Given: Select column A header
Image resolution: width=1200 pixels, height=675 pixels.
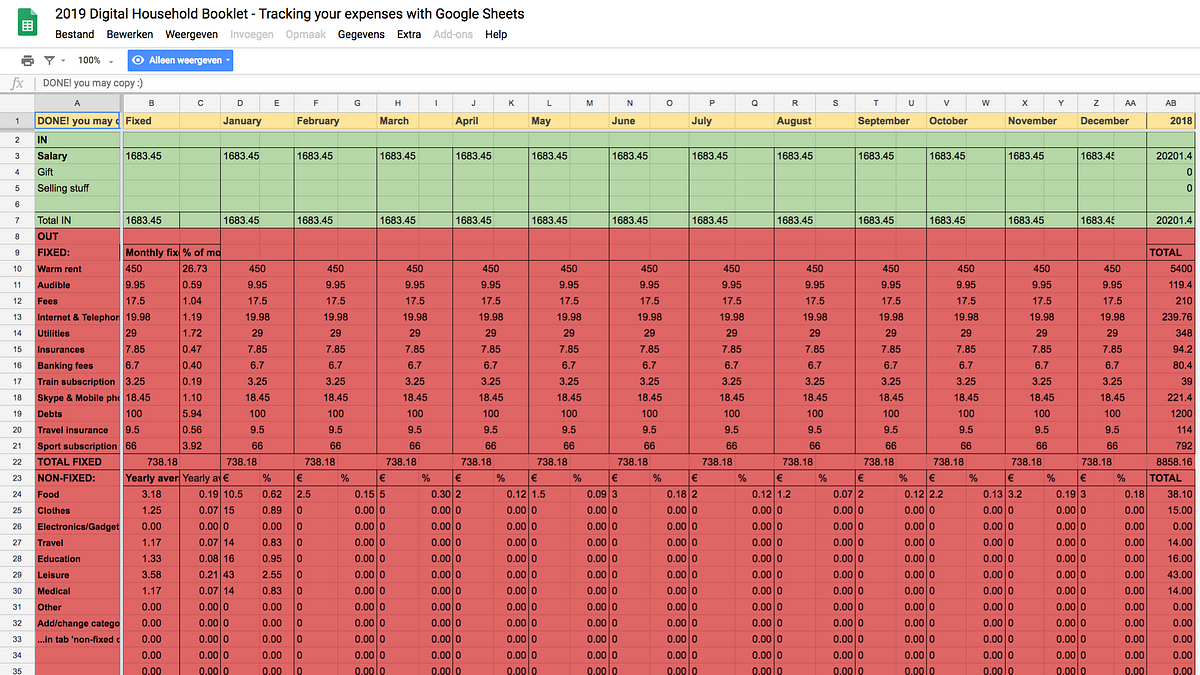Looking at the screenshot, I should tap(77, 103).
